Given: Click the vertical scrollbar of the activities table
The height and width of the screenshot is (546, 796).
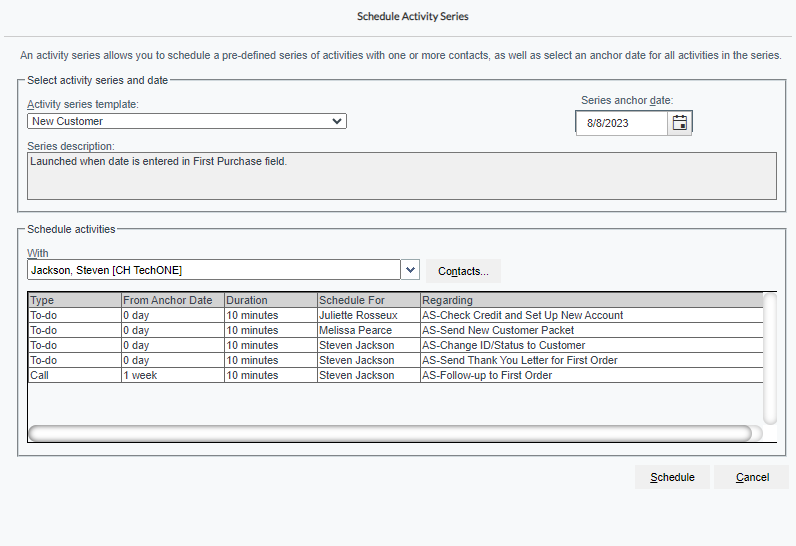Looking at the screenshot, I should coord(770,358).
